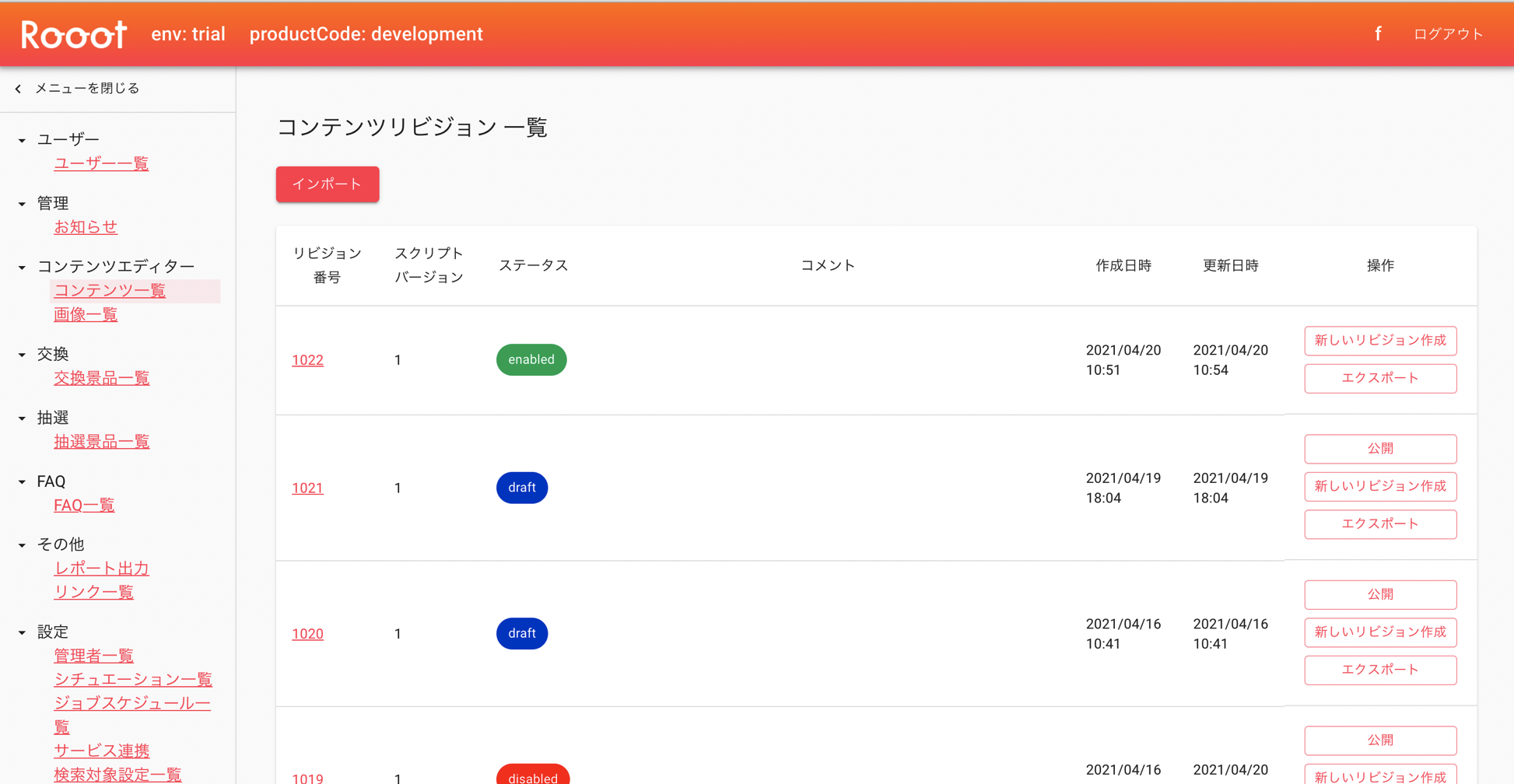Click the Rooot logo
Image resolution: width=1514 pixels, height=784 pixels.
point(73,34)
